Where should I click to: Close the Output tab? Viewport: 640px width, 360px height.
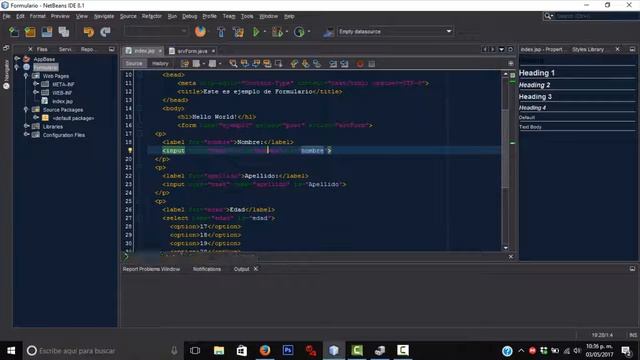[256, 269]
